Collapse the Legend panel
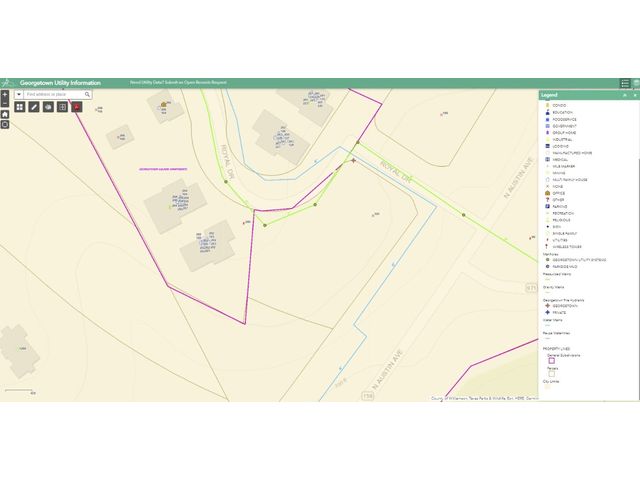Image resolution: width=640 pixels, height=480 pixels. coord(624,95)
